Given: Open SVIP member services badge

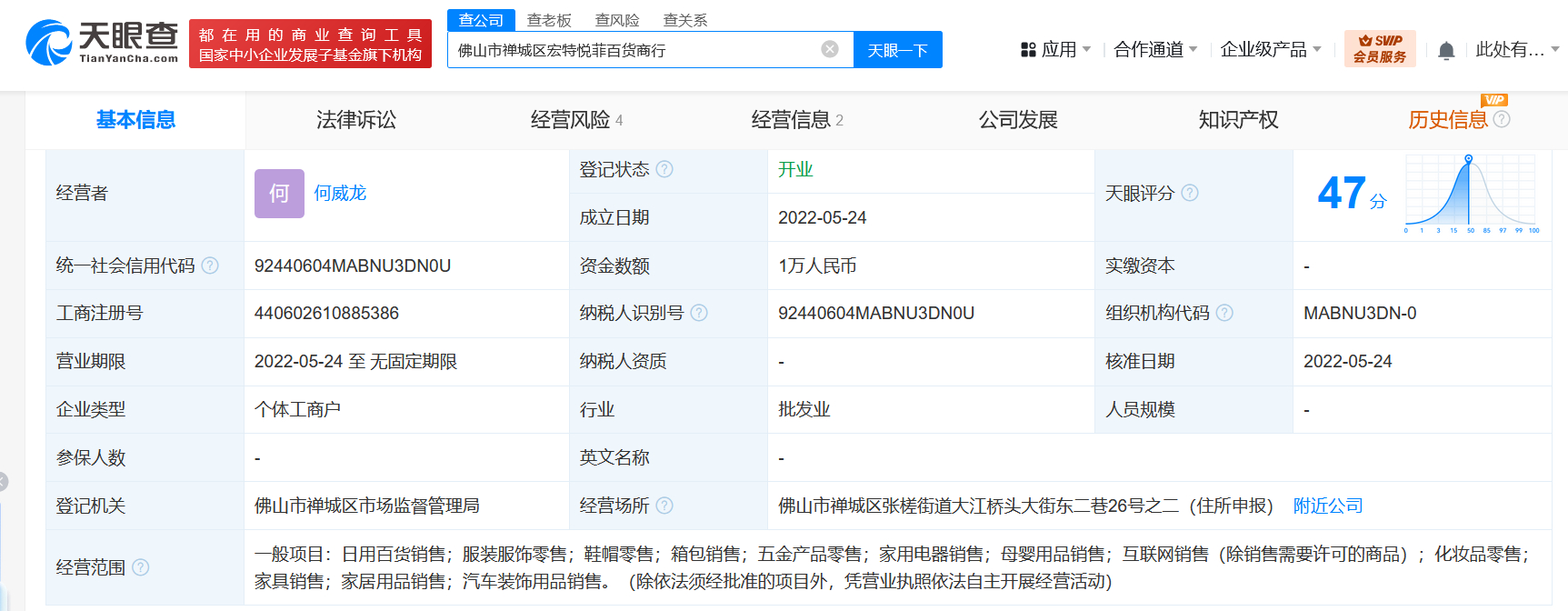Looking at the screenshot, I should point(1379,49).
